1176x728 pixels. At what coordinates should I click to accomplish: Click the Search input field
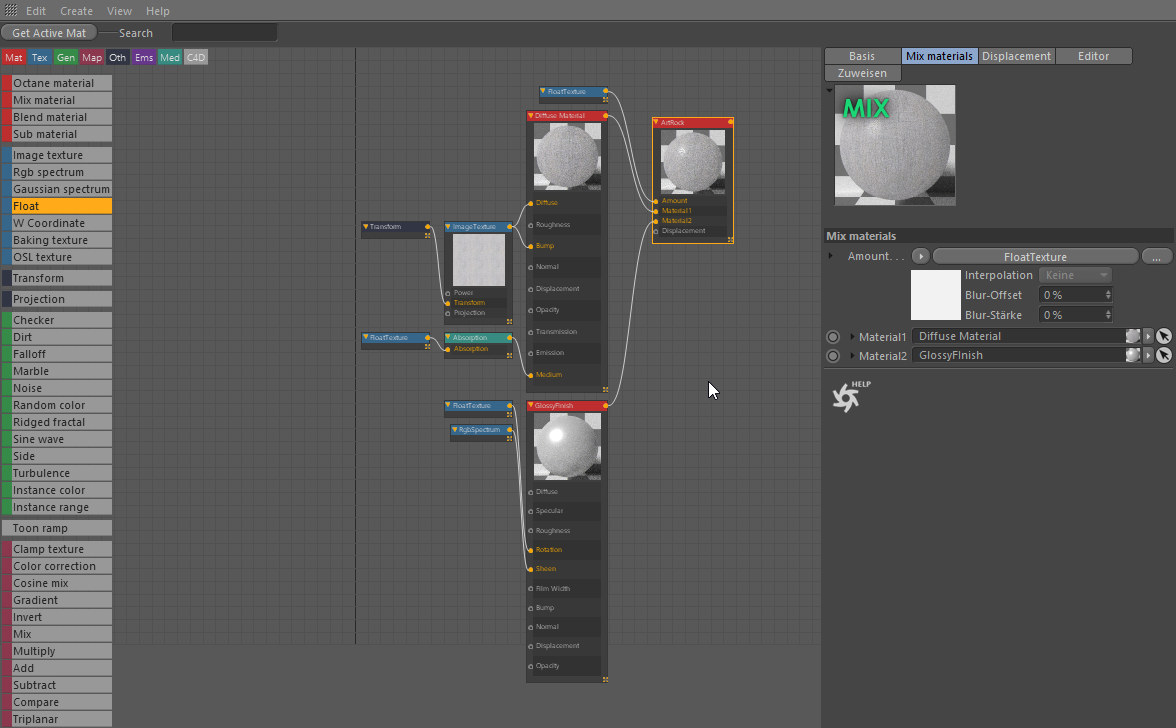(x=224, y=33)
